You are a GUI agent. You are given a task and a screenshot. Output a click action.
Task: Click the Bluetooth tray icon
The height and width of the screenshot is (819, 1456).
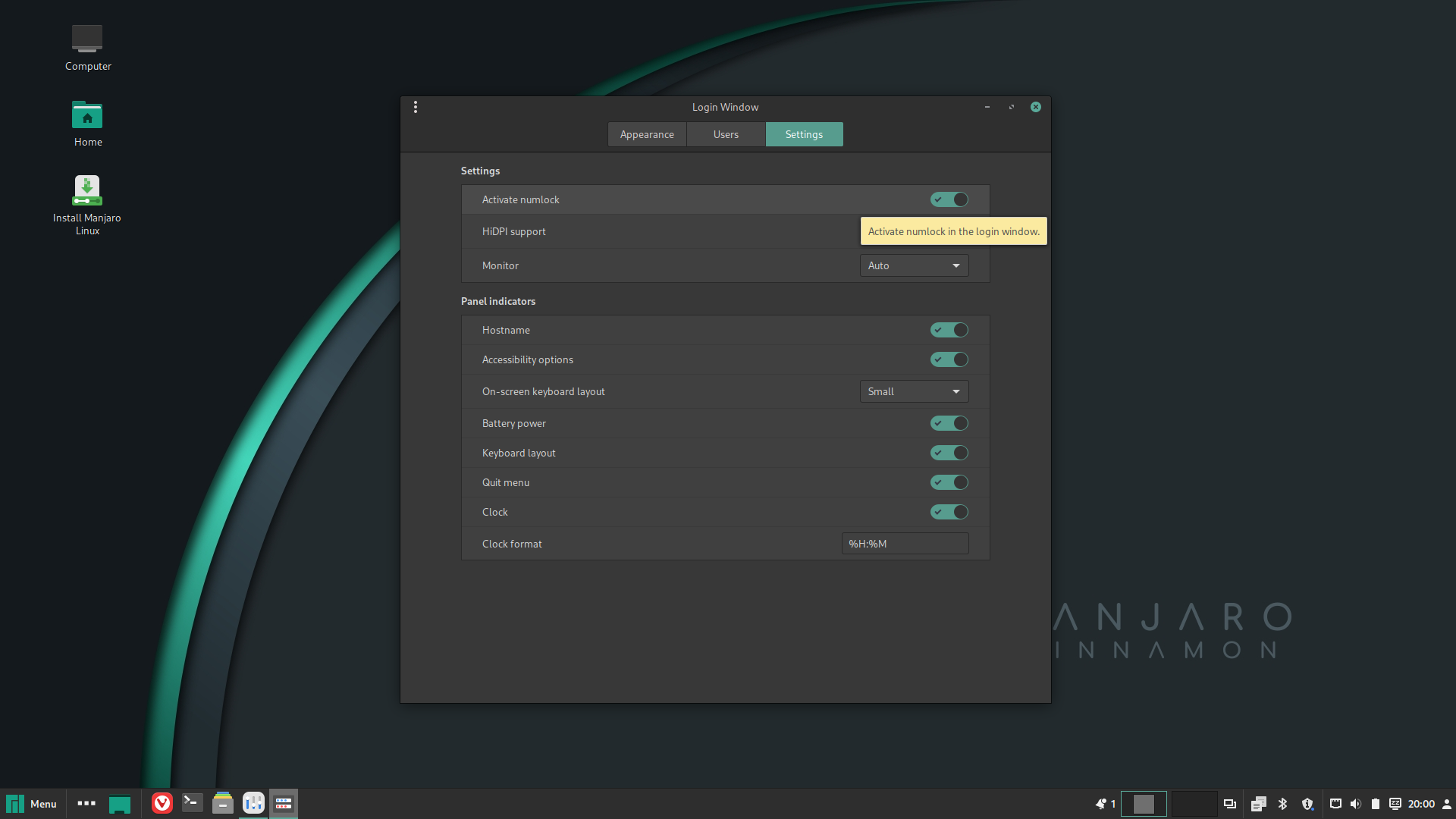tap(1283, 804)
